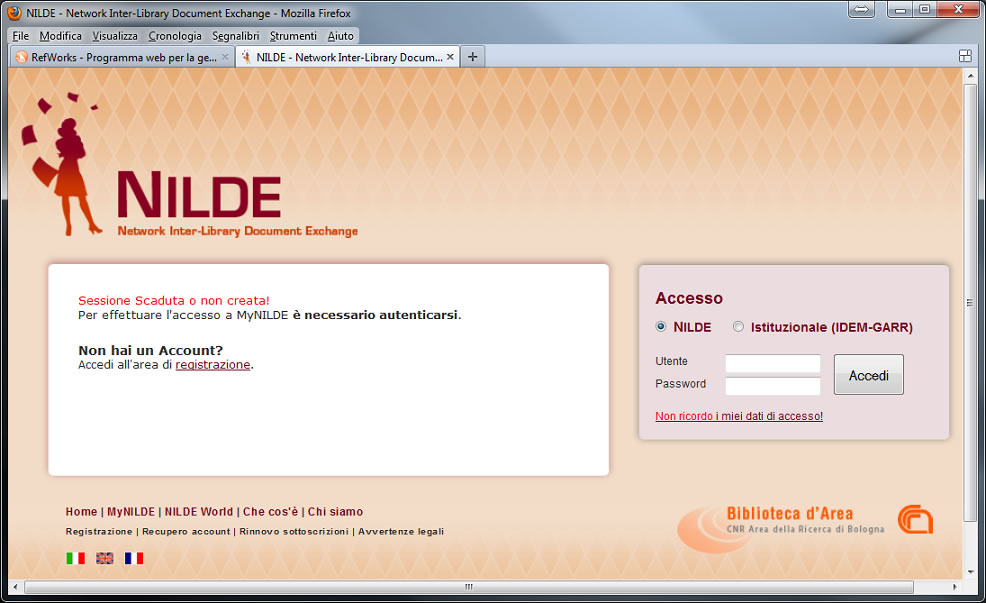The image size is (986, 603).
Task: Click the RefWorks tab favicon
Action: [21, 57]
